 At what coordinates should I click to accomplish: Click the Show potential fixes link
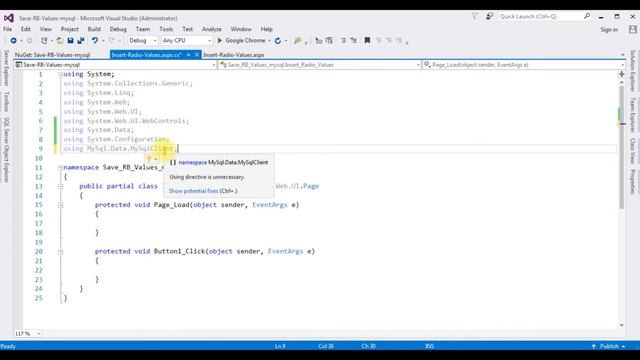[x=193, y=191]
